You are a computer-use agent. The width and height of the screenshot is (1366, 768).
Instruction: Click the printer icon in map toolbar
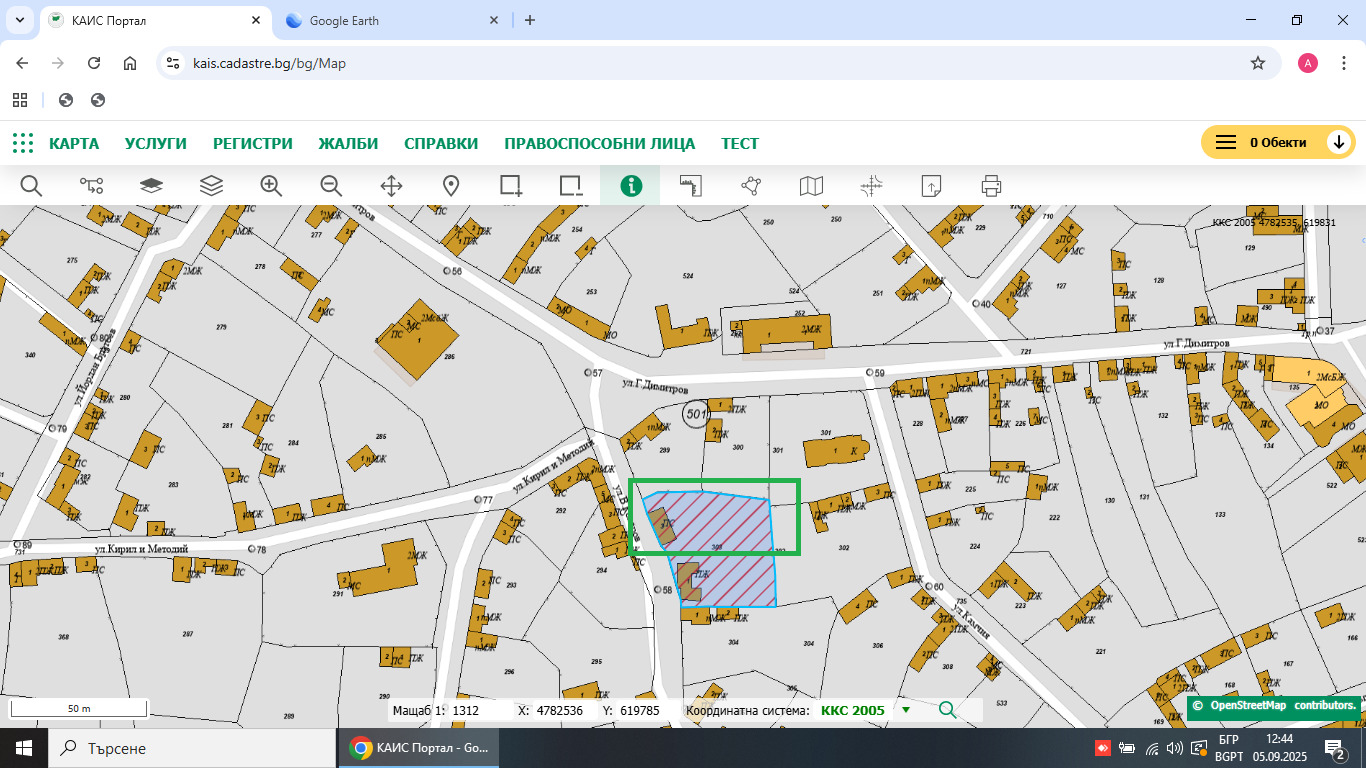click(x=991, y=185)
